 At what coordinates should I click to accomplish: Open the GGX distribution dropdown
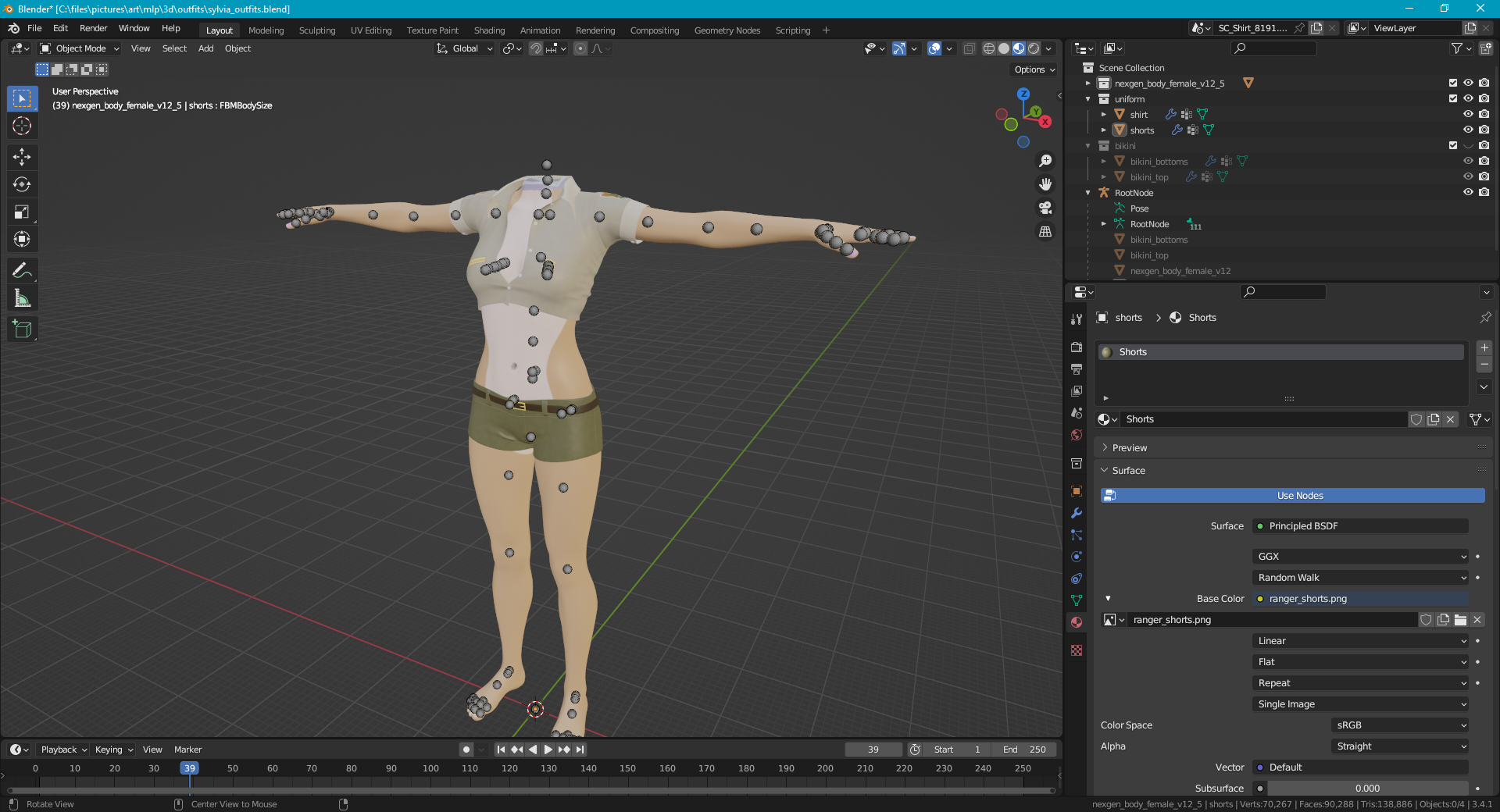(1361, 557)
